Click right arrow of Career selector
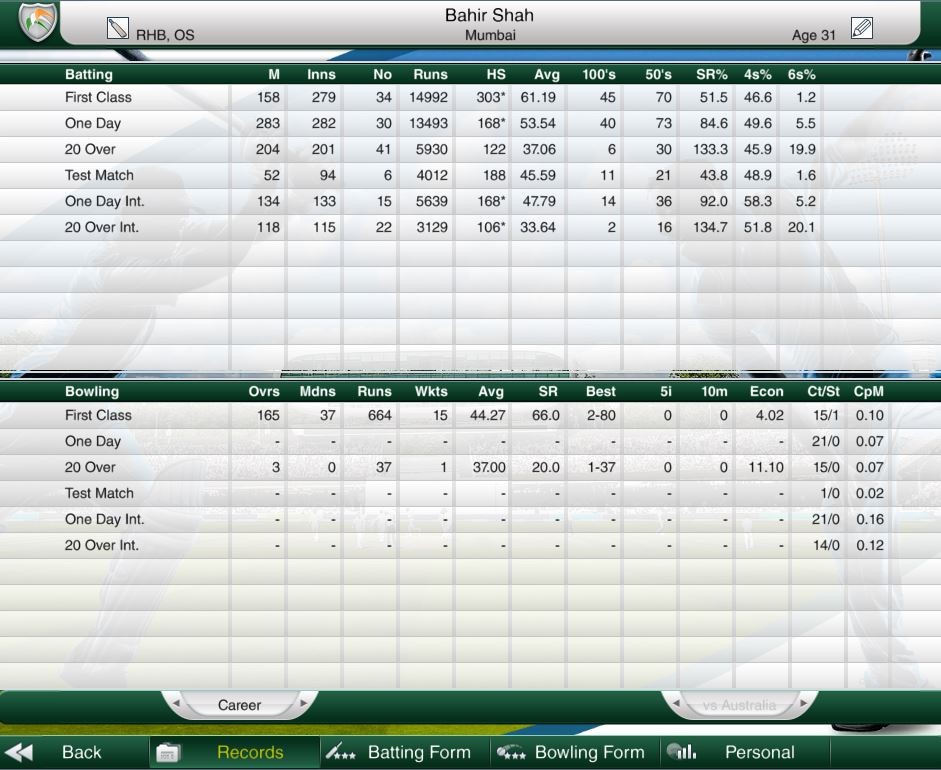941x770 pixels. pyautogui.click(x=304, y=703)
